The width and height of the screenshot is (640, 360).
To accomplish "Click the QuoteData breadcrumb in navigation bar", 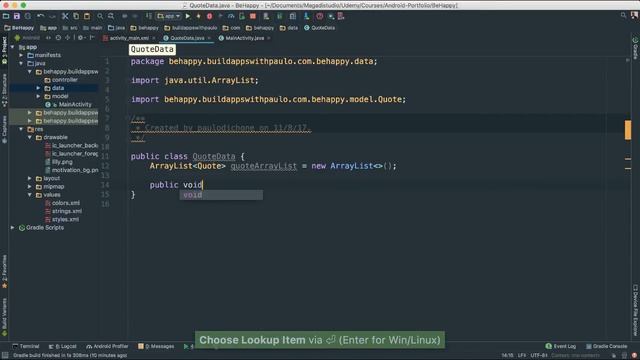I will tap(319, 28).
